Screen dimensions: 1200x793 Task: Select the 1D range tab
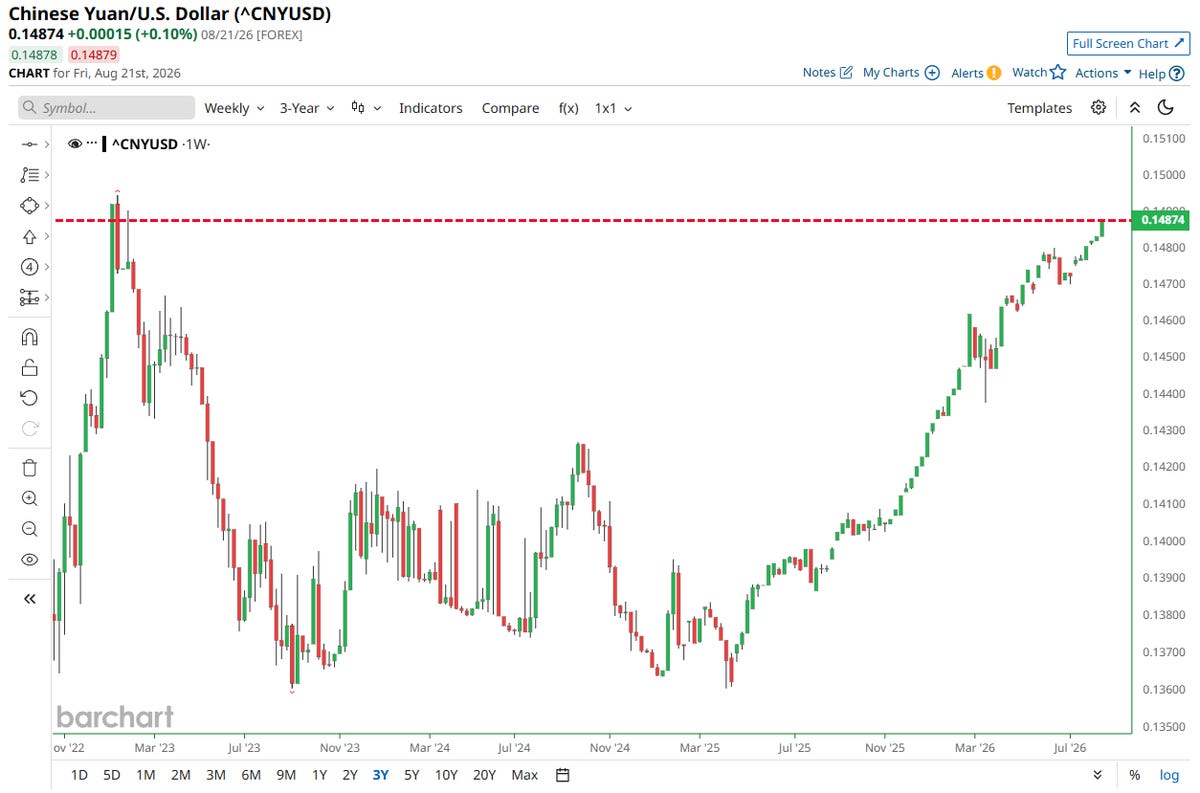79,775
